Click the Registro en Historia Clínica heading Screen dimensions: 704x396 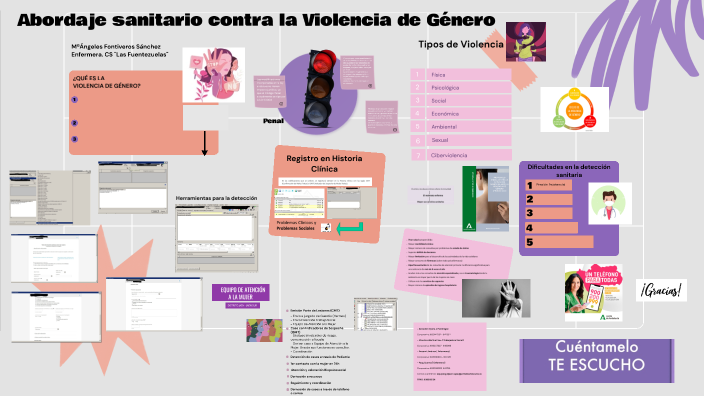324,163
